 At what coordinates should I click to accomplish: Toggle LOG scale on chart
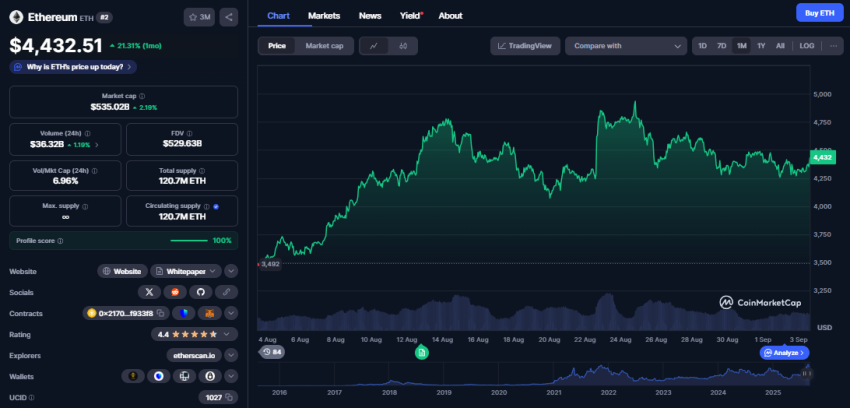pyautogui.click(x=807, y=46)
